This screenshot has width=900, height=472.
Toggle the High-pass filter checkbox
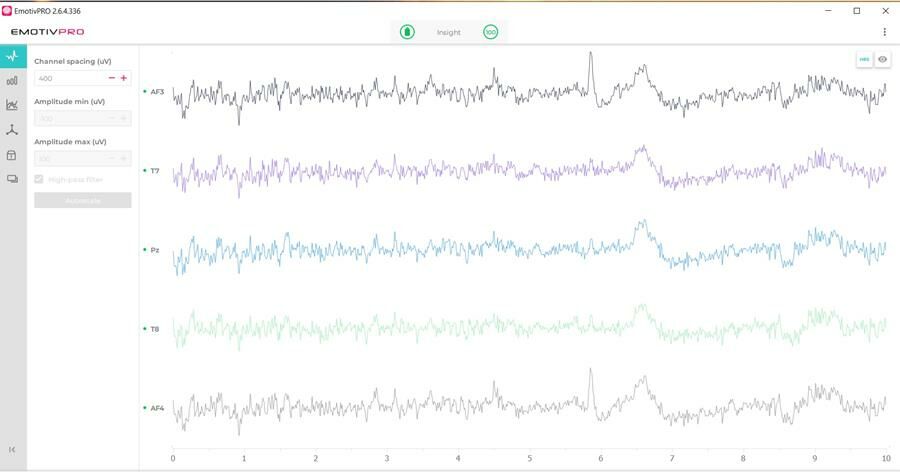39,179
